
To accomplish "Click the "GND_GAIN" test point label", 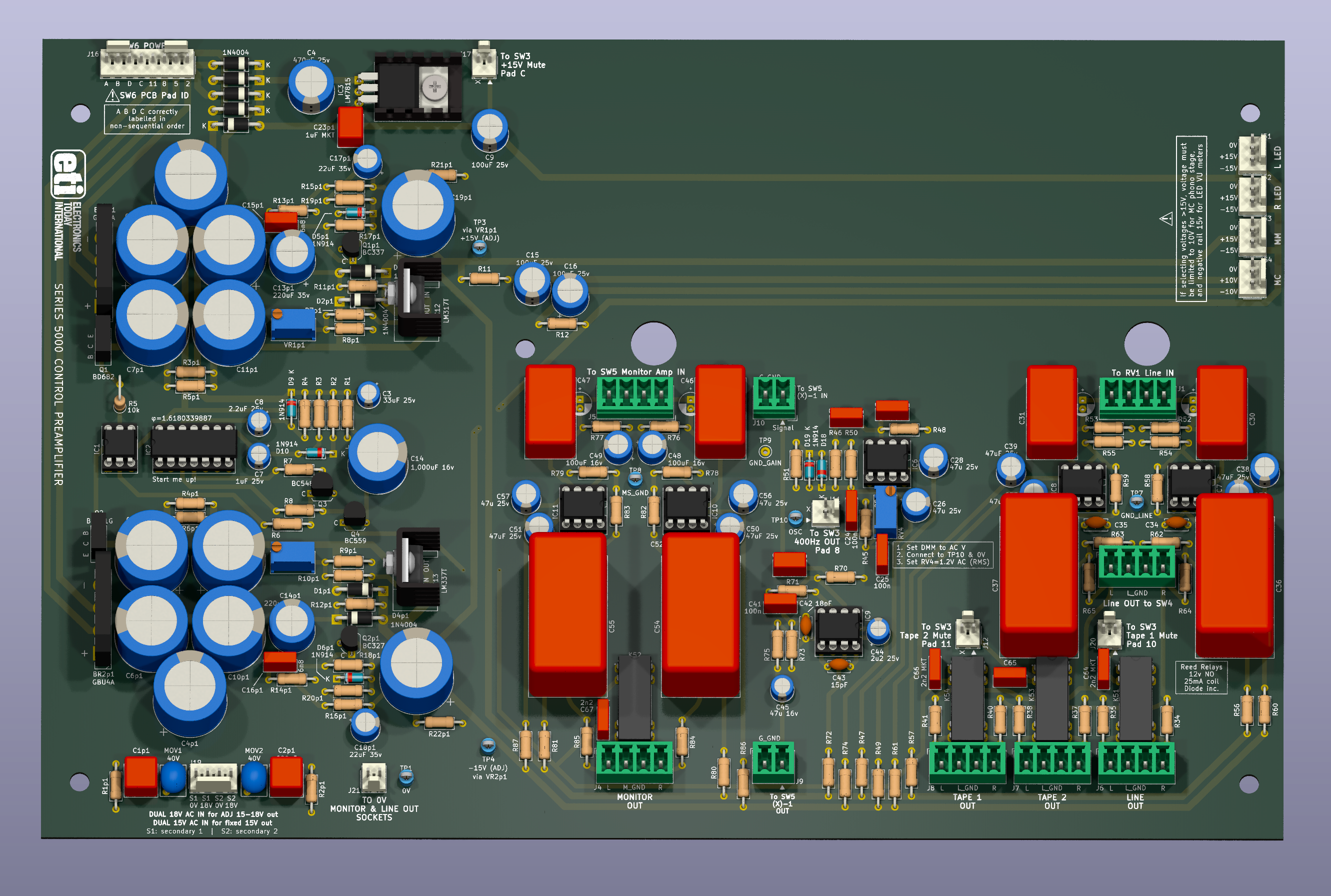I will point(765,463).
